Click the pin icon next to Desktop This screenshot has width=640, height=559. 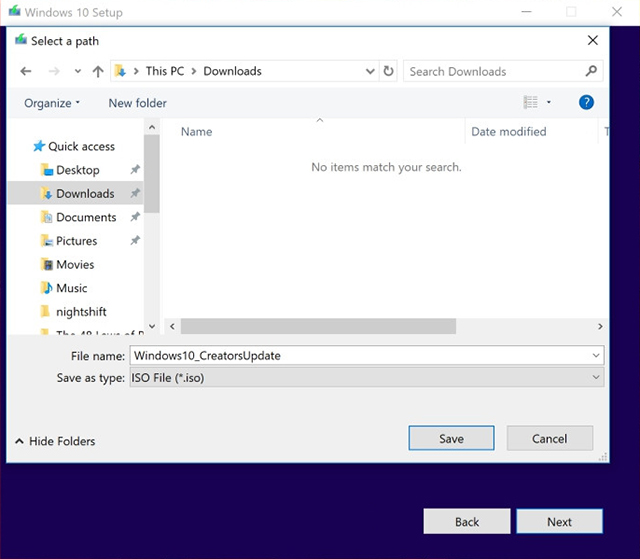click(x=135, y=169)
